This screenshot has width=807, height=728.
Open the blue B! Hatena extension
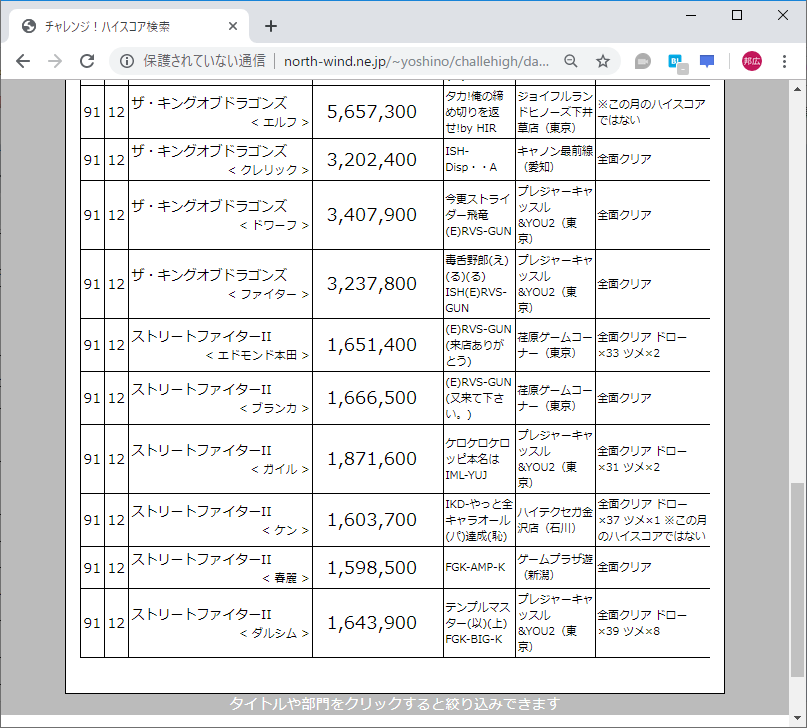click(676, 62)
